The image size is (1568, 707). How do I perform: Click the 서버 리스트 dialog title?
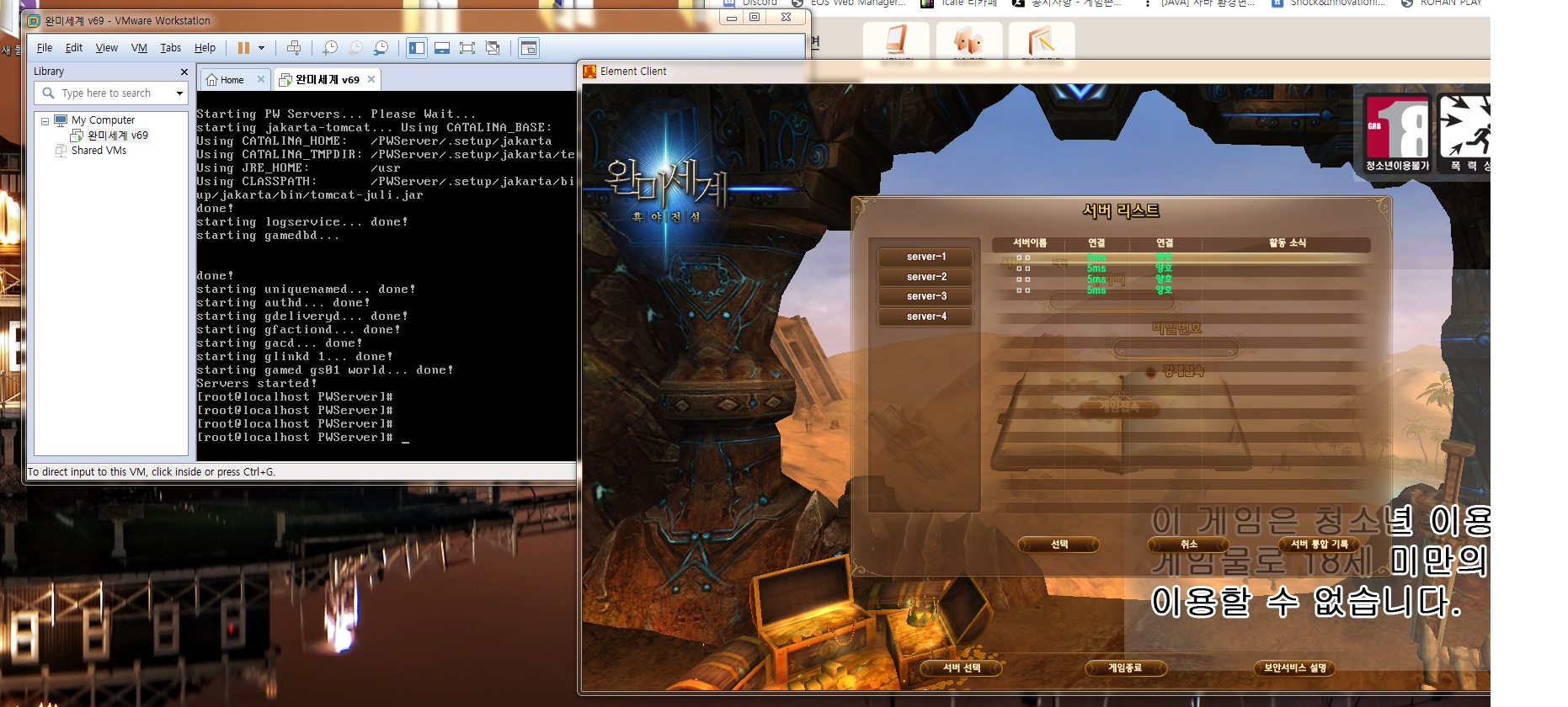[x=1121, y=210]
